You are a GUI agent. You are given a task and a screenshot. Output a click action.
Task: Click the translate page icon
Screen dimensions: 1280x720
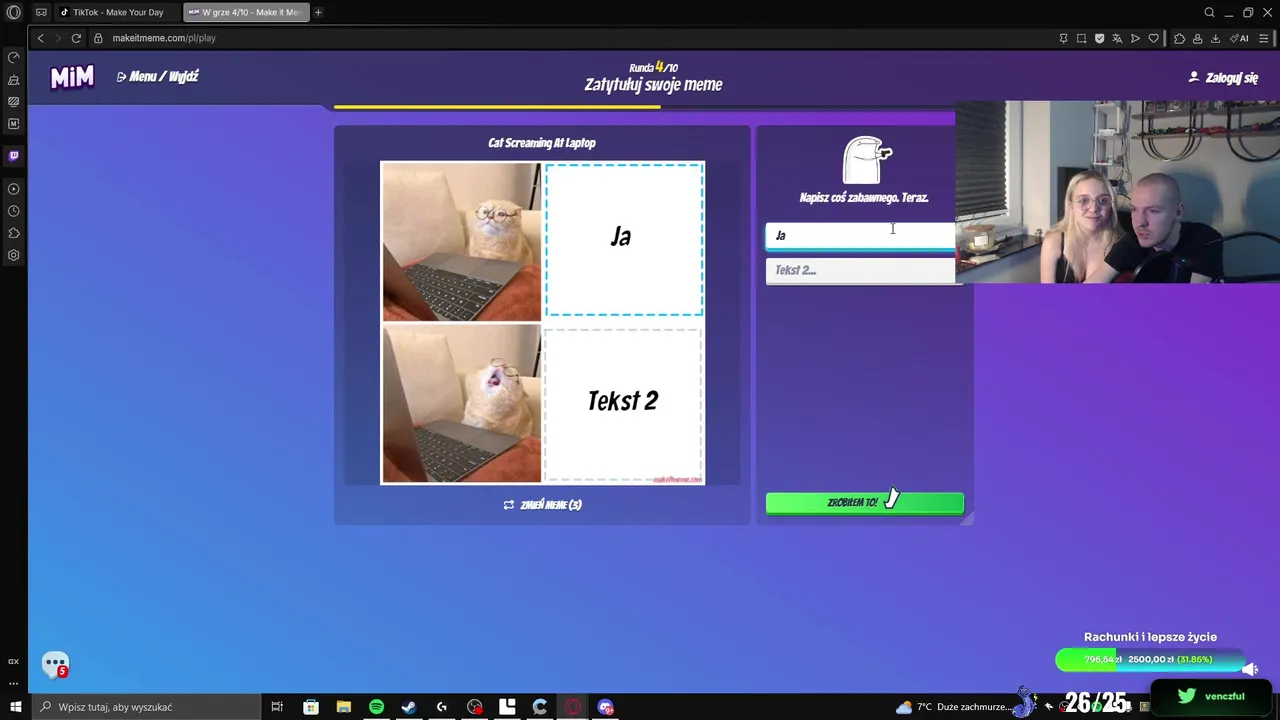click(1117, 38)
